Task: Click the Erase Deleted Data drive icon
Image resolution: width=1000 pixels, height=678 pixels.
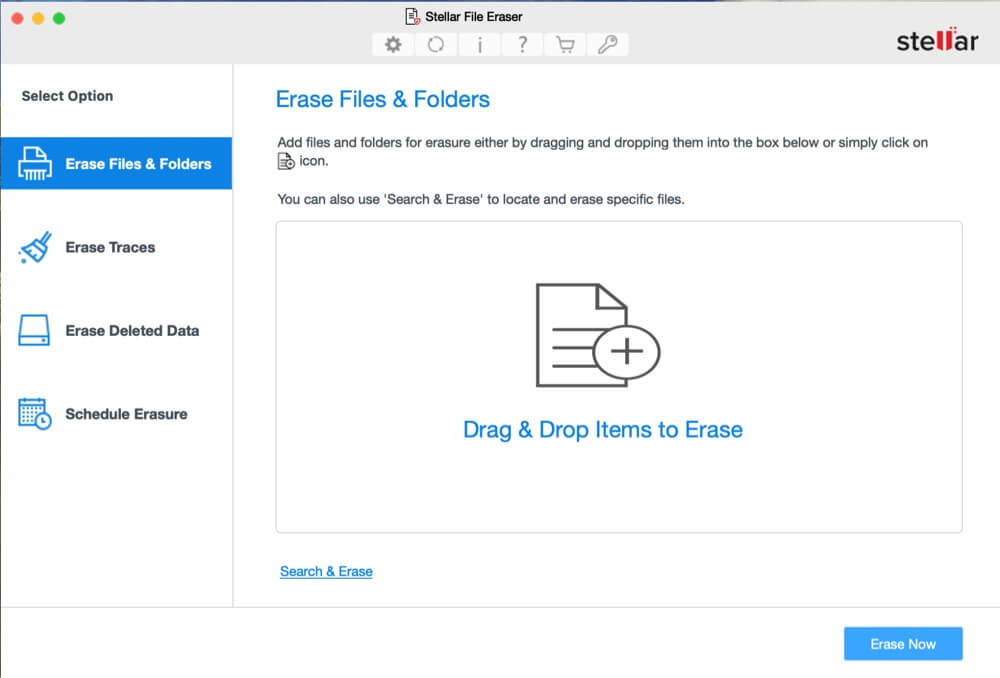Action: [x=33, y=330]
